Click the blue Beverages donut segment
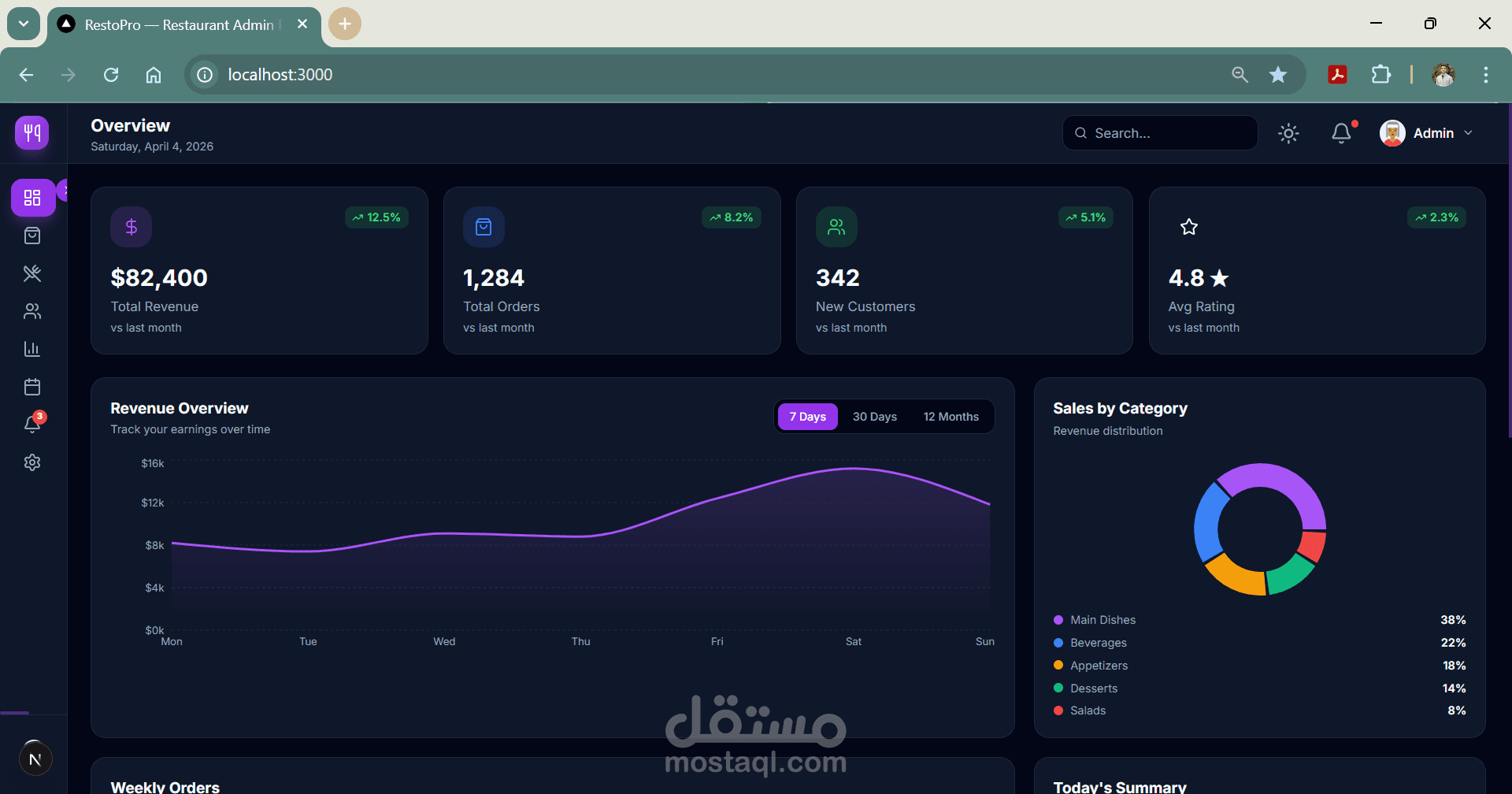Viewport: 1512px width, 794px height. (x=1208, y=524)
